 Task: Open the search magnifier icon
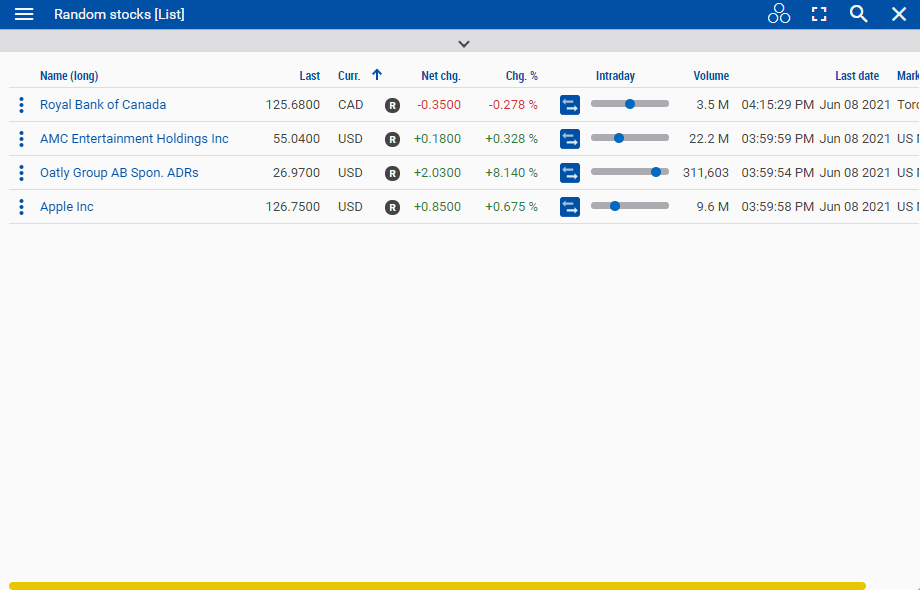(x=858, y=14)
